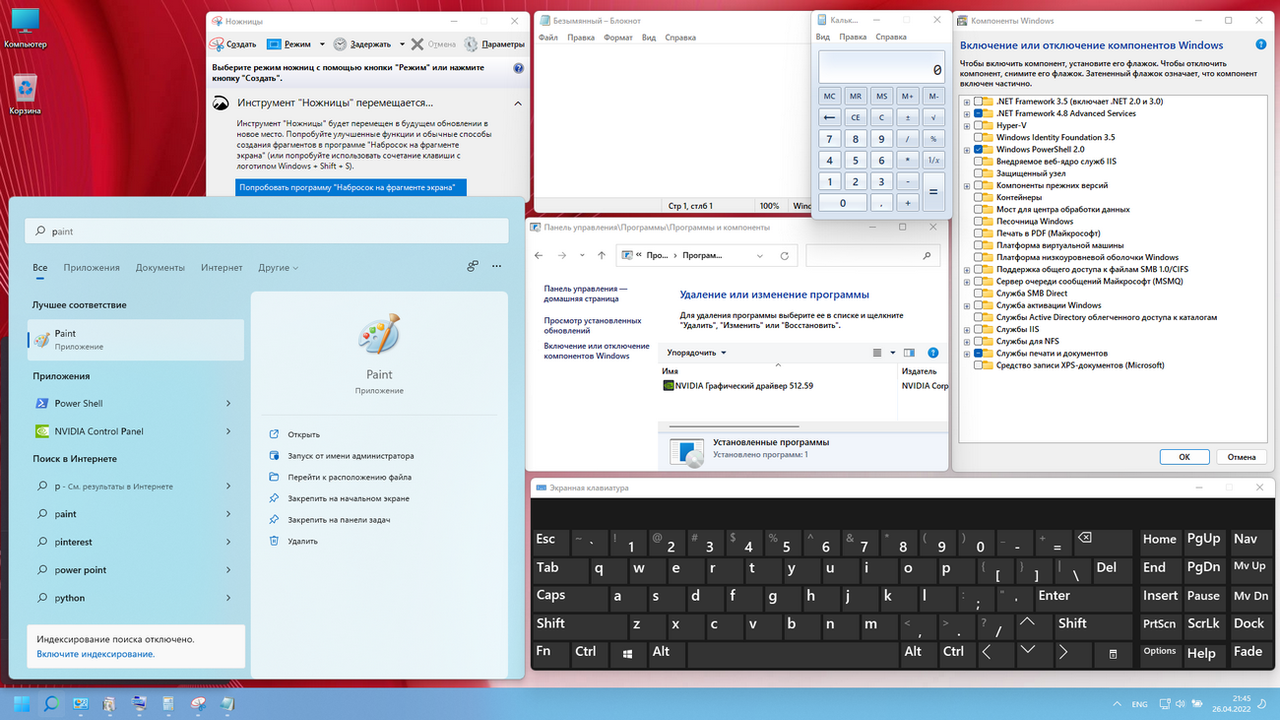Viewport: 1280px width, 720px height.
Task: Run Paint as administrator (Запуск от имени администратора)
Action: [x=341, y=456]
